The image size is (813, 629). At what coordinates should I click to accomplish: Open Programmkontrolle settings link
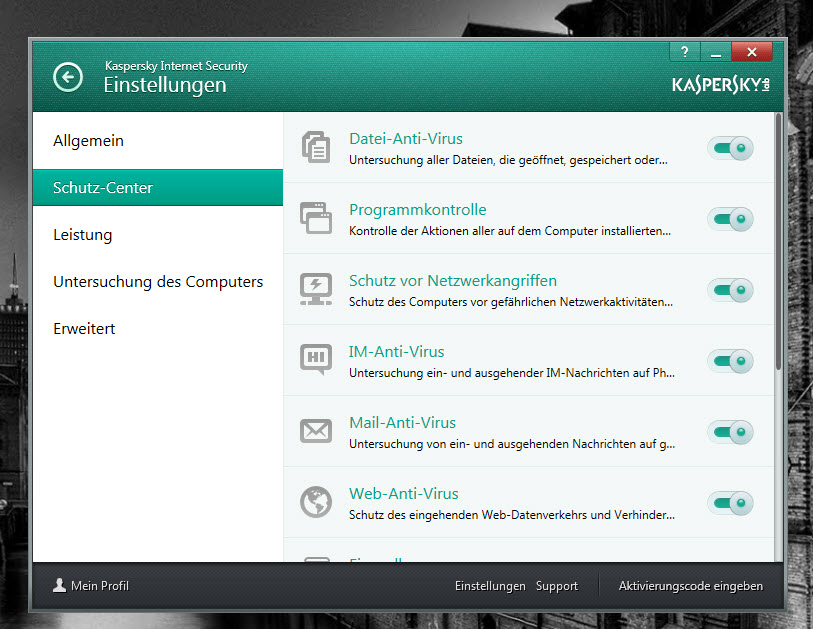click(418, 209)
